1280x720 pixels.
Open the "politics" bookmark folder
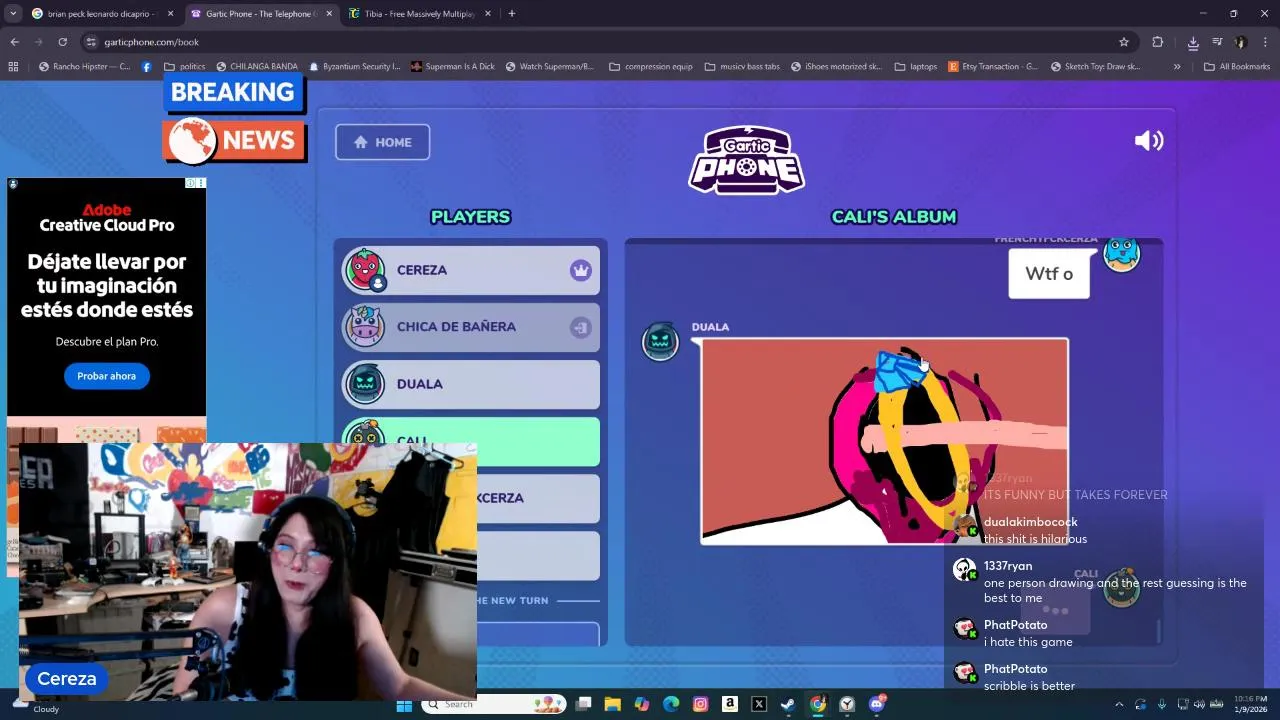pyautogui.click(x=184, y=67)
